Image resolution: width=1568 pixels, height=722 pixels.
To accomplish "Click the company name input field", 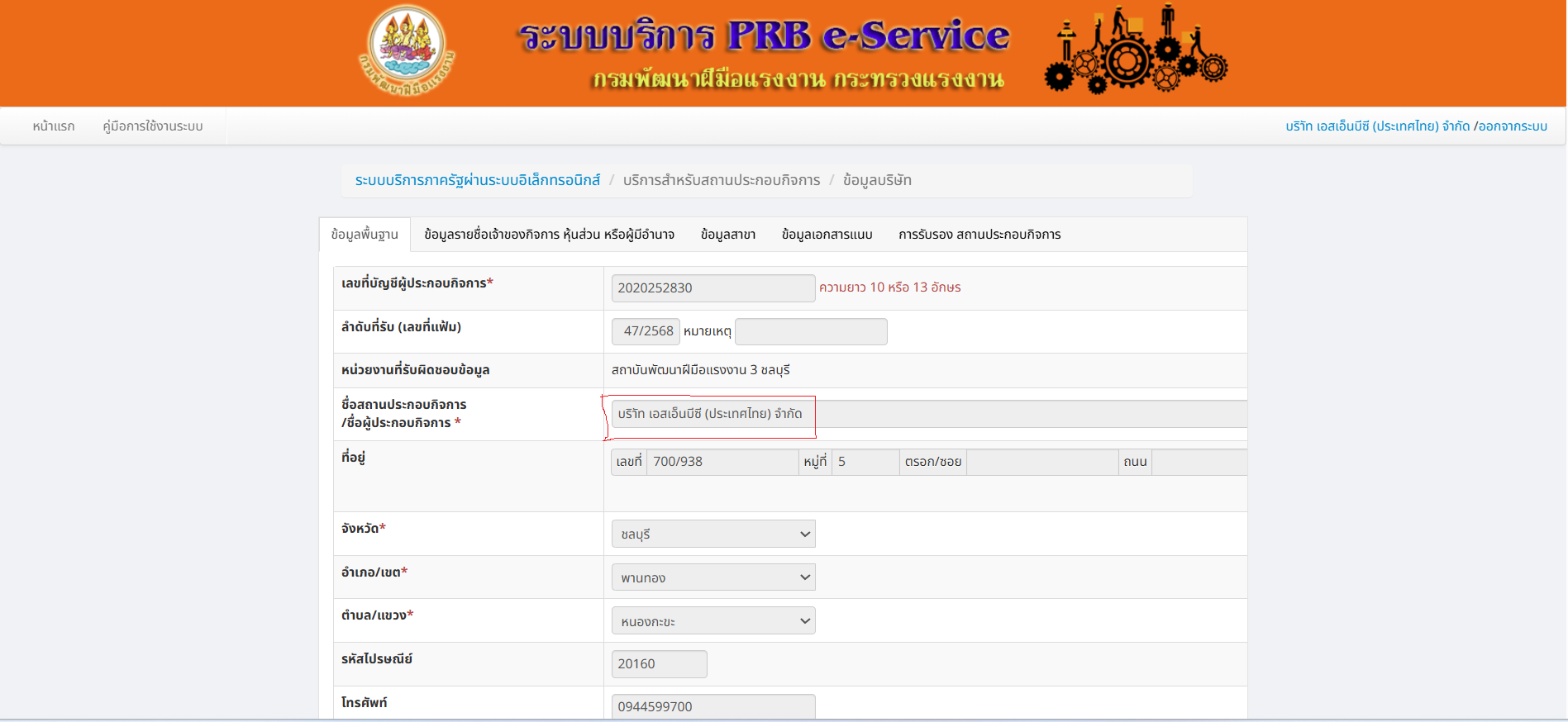I will (x=929, y=414).
